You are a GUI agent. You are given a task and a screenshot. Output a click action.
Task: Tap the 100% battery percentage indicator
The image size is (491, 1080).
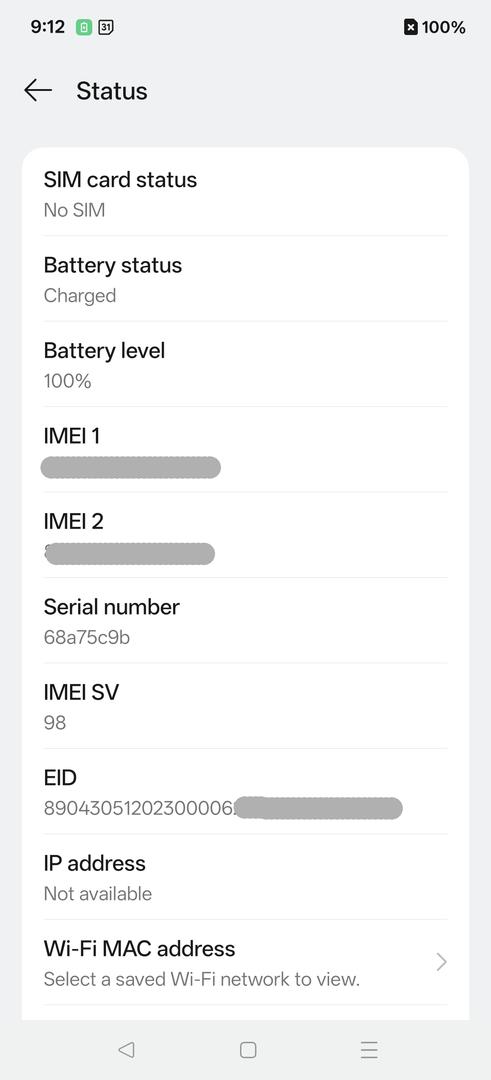pyautogui.click(x=443, y=28)
